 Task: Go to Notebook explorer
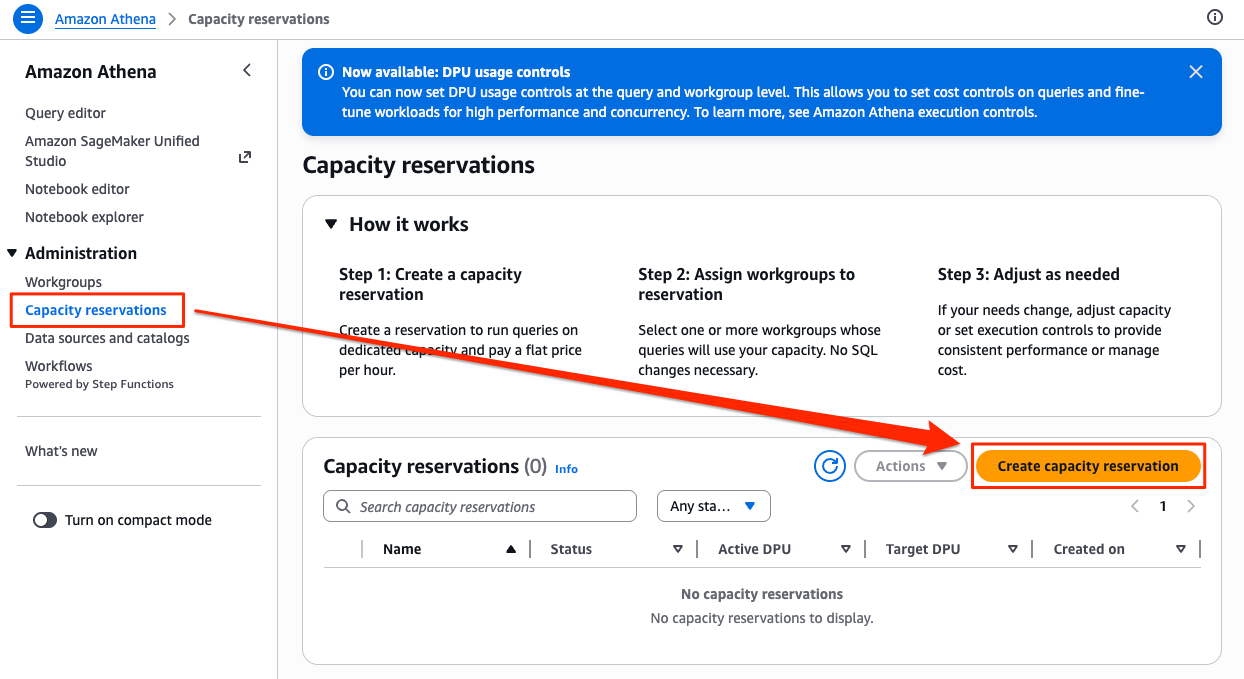(84, 217)
